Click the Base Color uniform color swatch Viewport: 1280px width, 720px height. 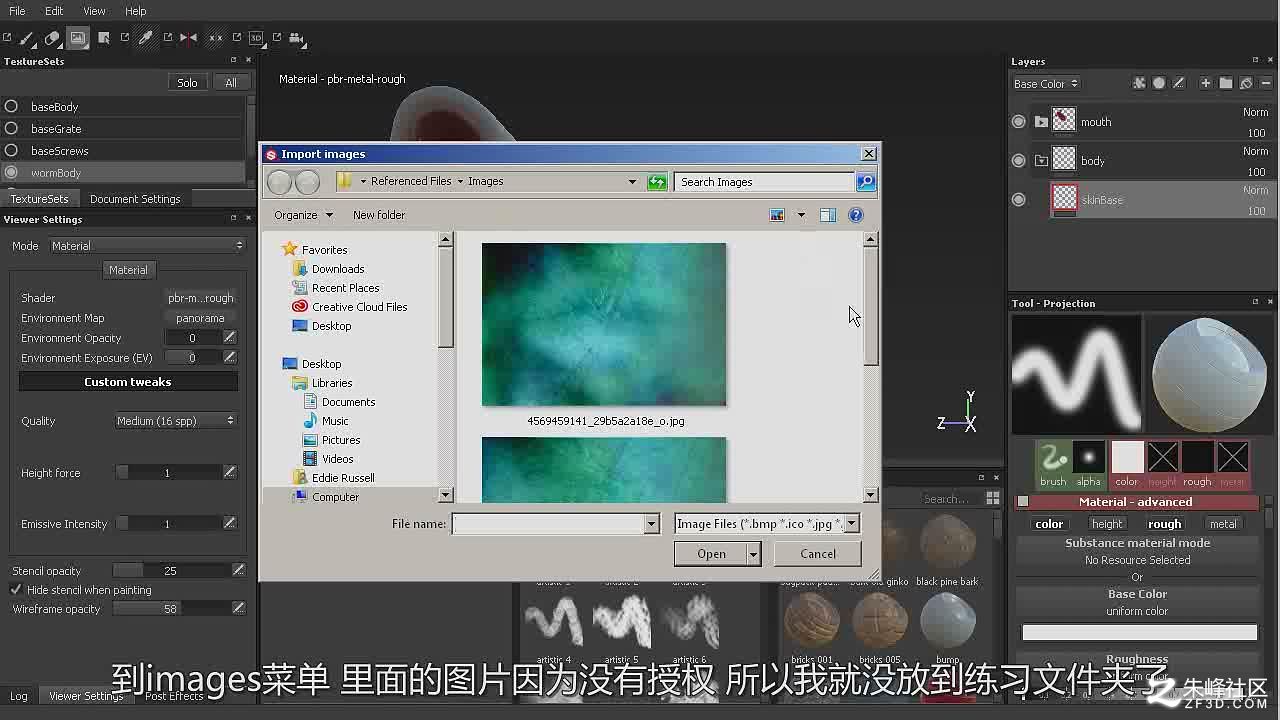pos(1139,632)
